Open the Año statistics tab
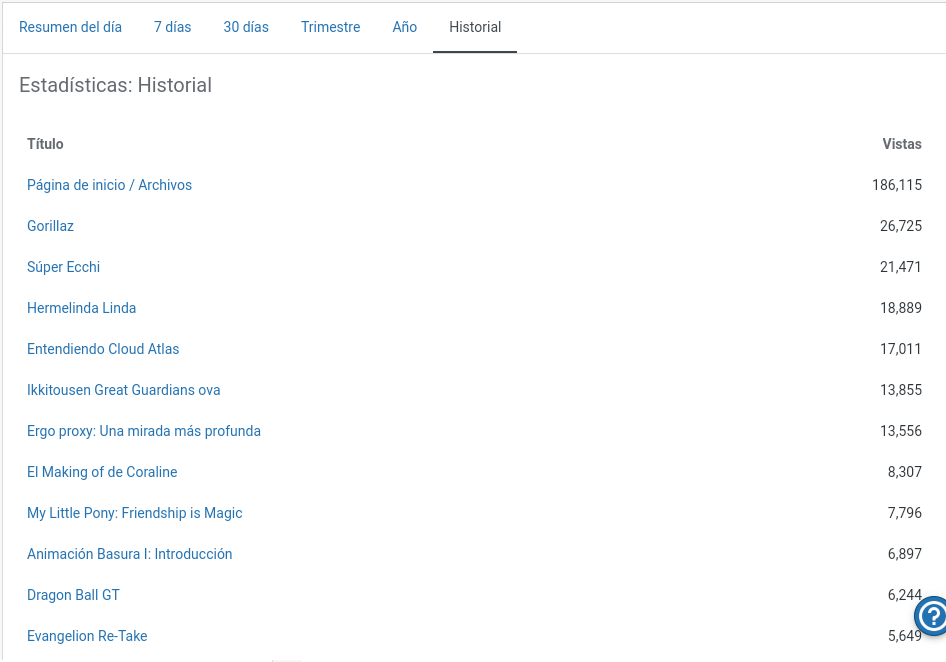Image resolution: width=946 pixels, height=662 pixels. pos(404,27)
